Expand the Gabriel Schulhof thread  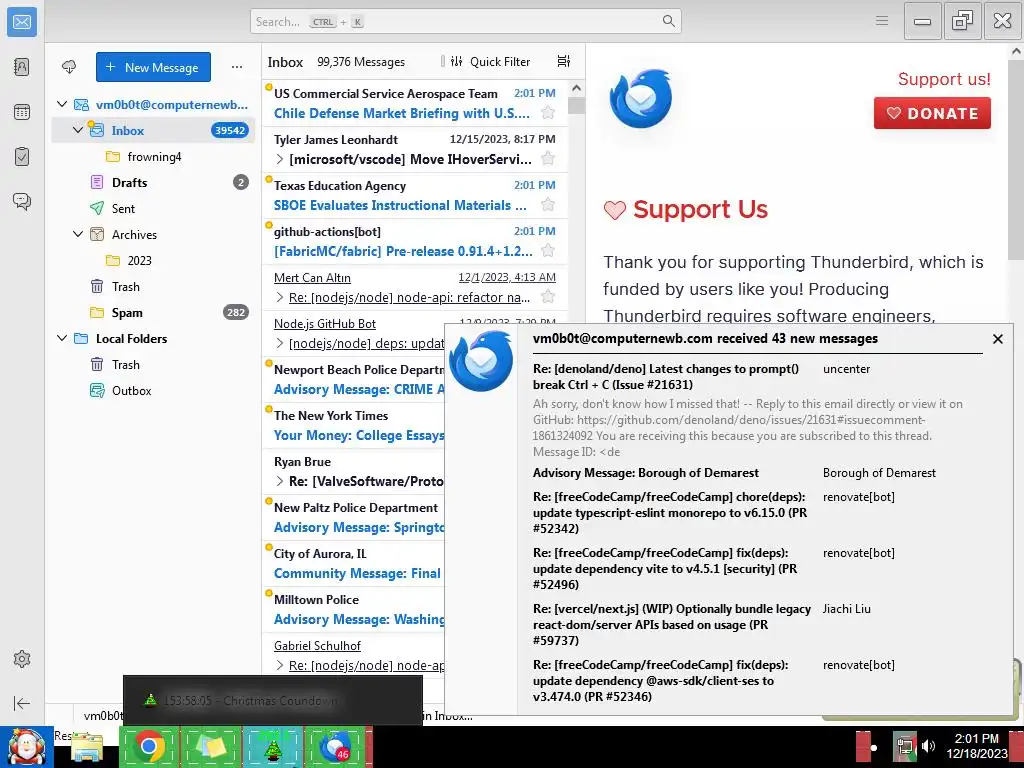(x=280, y=665)
